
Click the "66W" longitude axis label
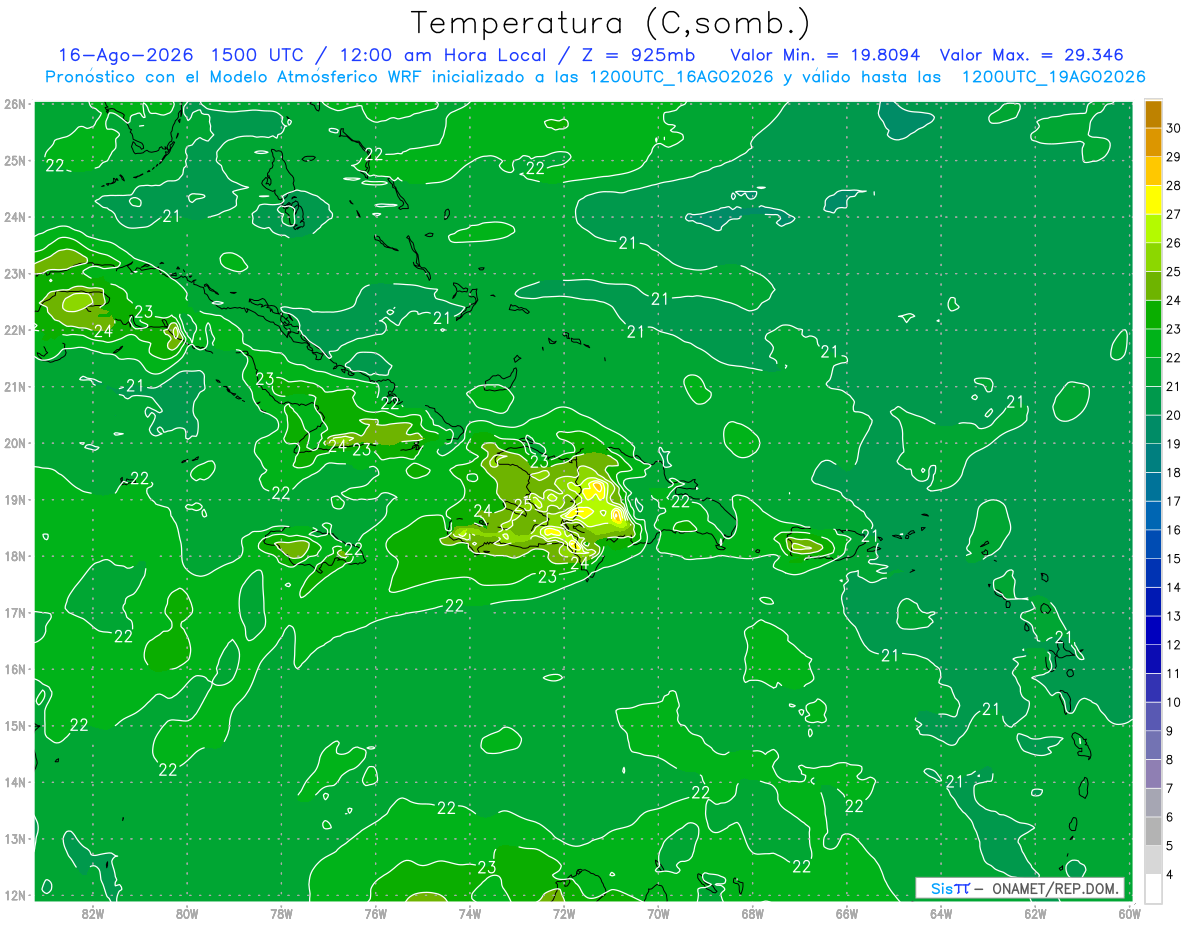(x=846, y=912)
